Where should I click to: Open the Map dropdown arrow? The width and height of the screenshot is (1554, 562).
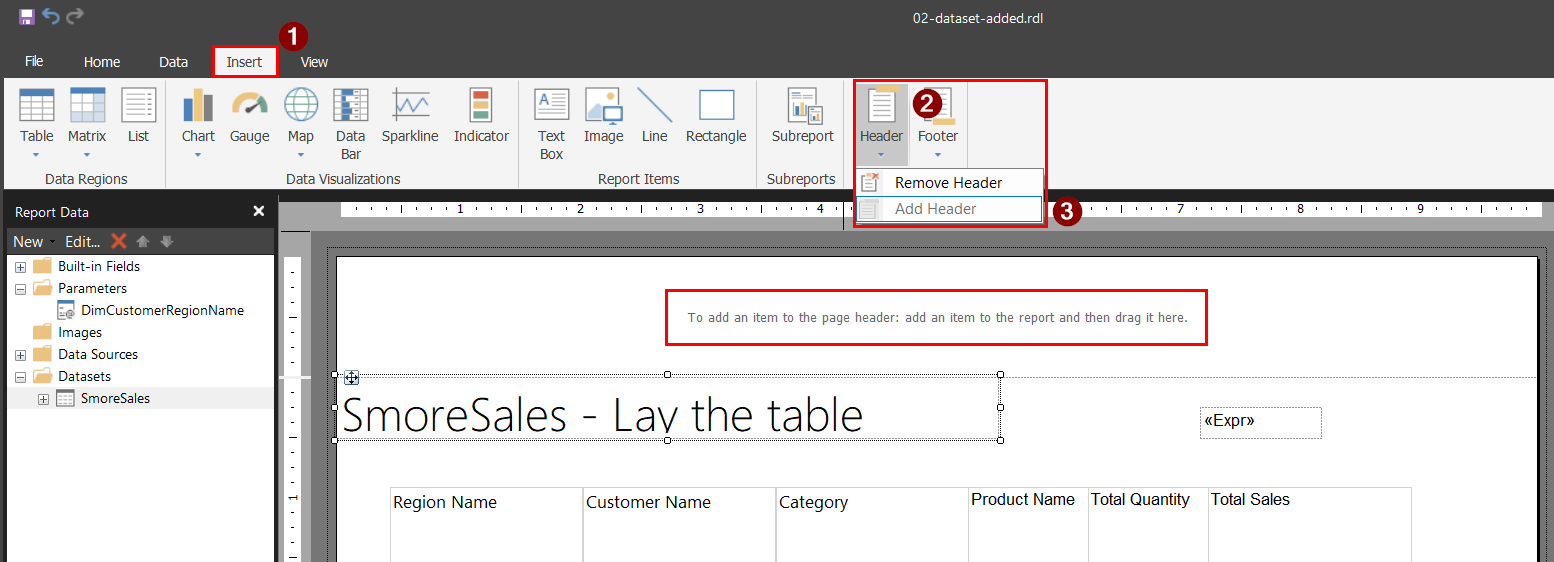(300, 155)
